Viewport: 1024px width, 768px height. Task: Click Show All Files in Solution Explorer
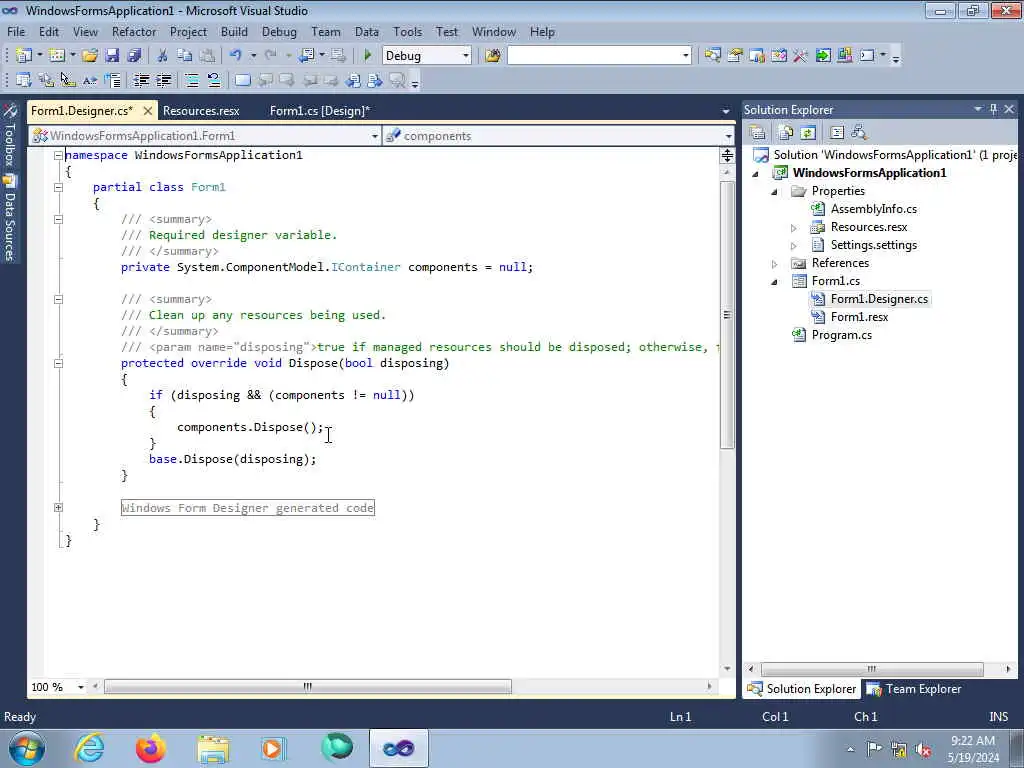pos(786,133)
